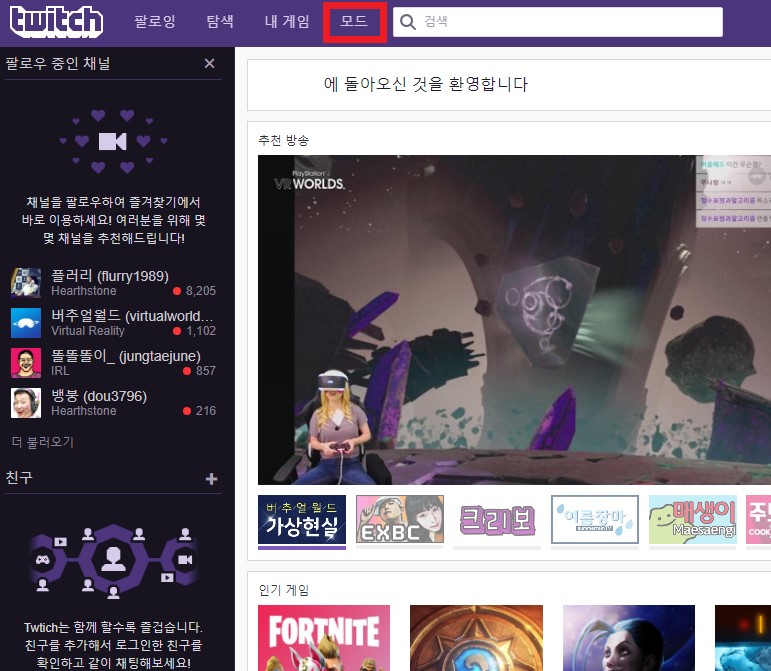Select the EXBC featured thumbnail
This screenshot has width=771, height=671.
point(400,520)
